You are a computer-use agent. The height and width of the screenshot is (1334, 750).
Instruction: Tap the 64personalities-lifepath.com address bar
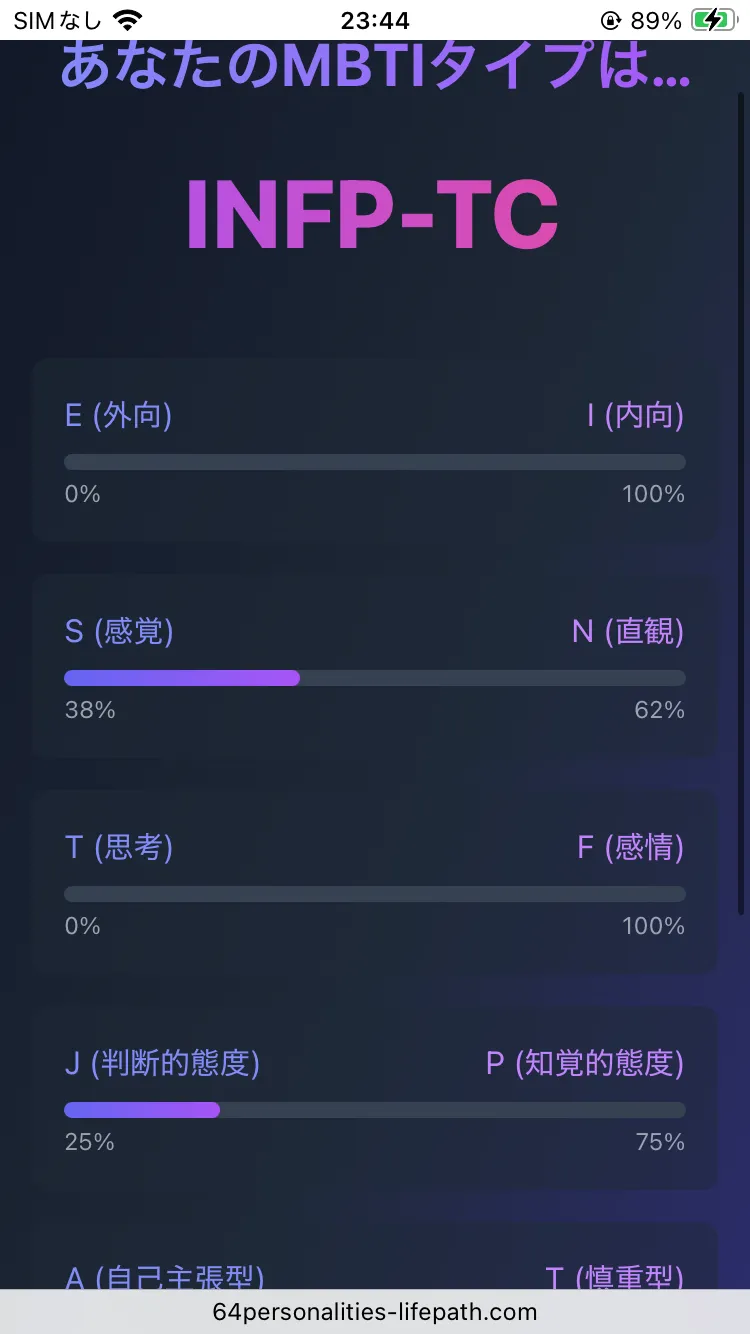375,1312
